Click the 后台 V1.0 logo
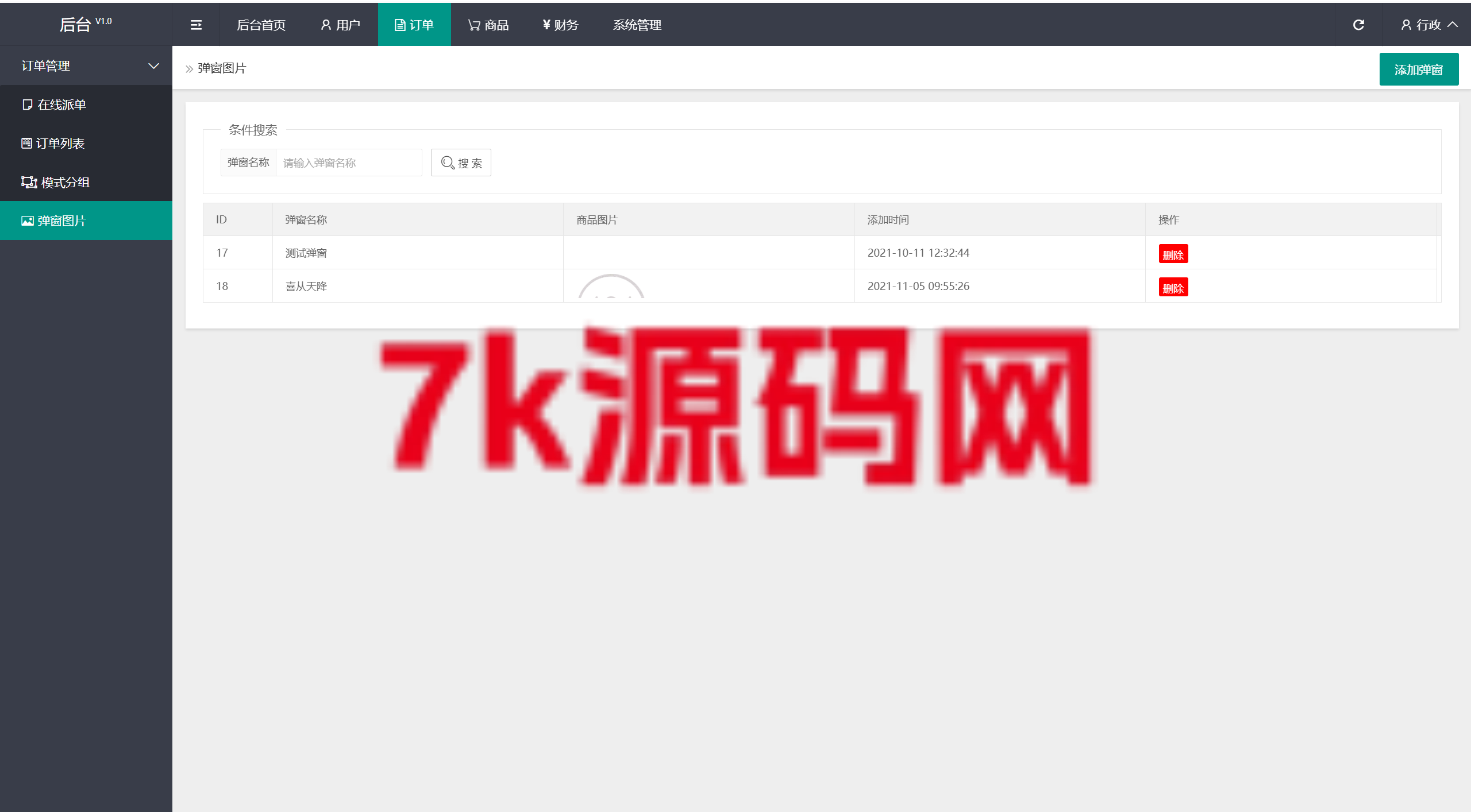This screenshot has width=1471, height=812. (x=86, y=24)
